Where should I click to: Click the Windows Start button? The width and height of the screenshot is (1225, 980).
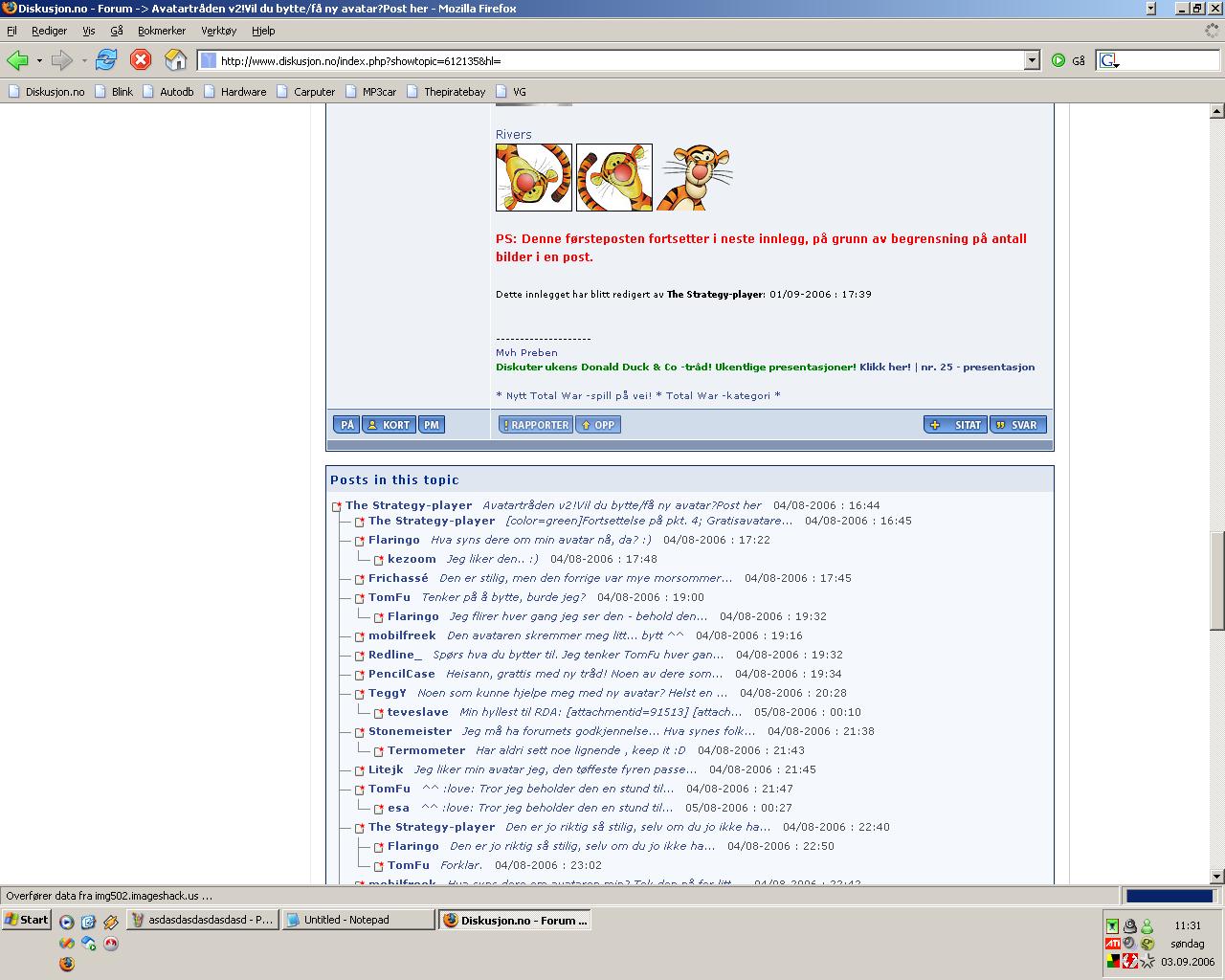[x=27, y=920]
